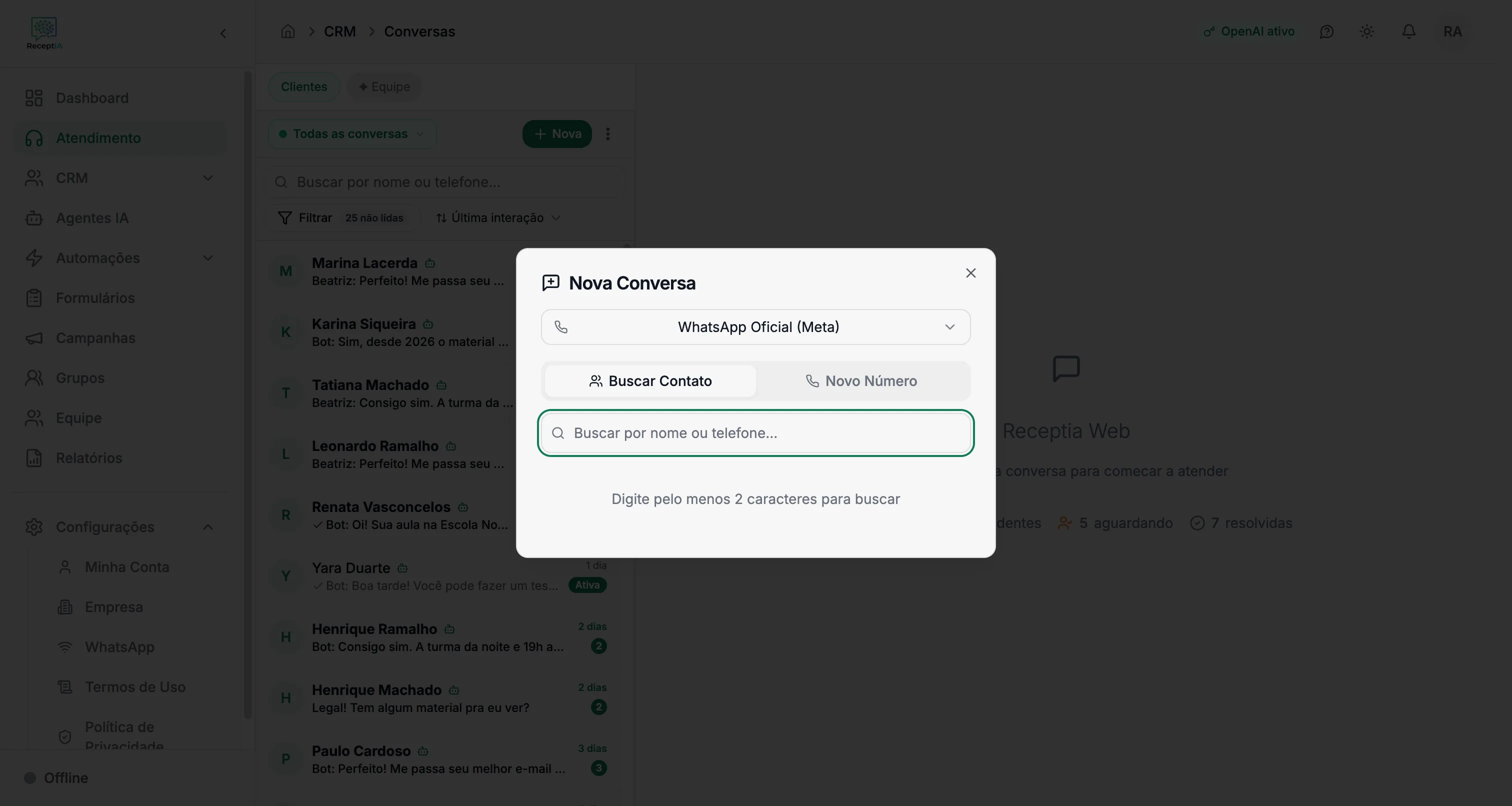Collapse the Configurações sidebar section
Image resolution: width=1512 pixels, height=806 pixels.
tap(119, 526)
